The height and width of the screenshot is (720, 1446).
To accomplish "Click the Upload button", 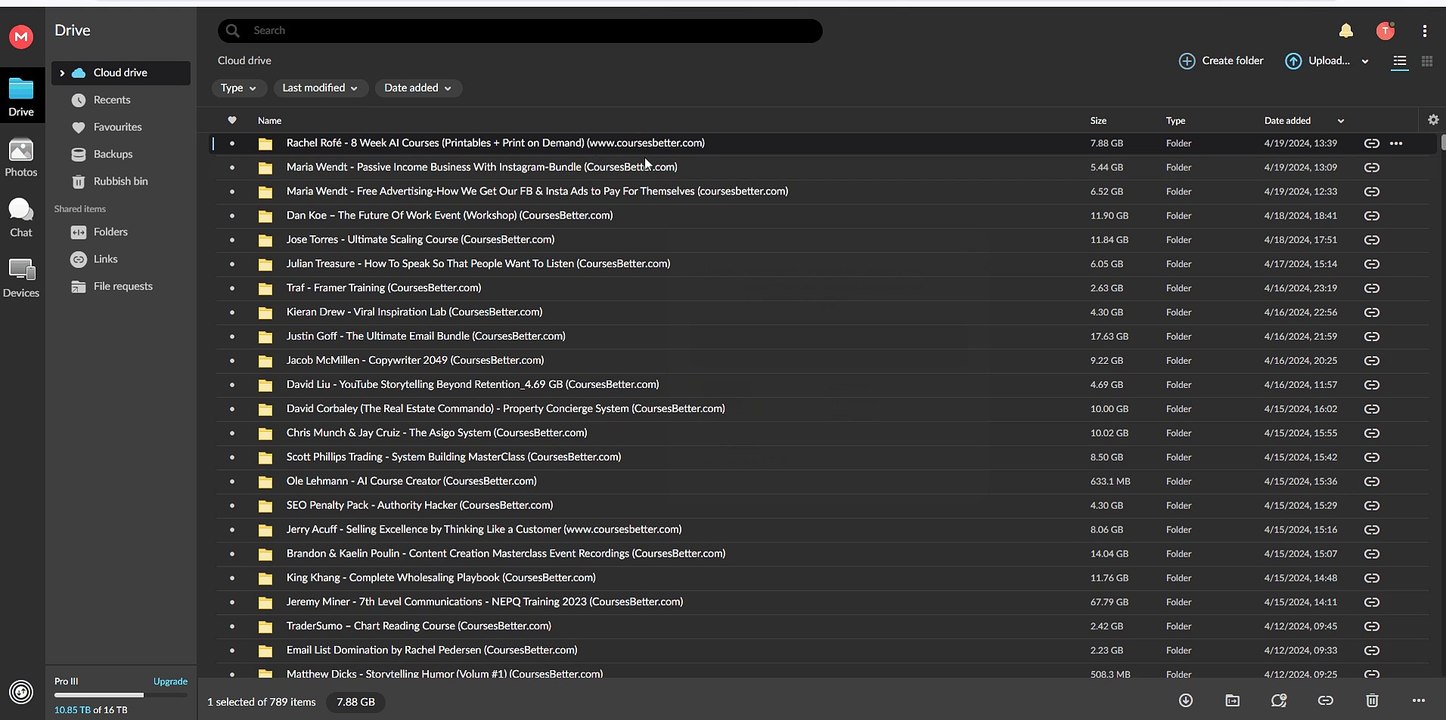I will [1317, 61].
